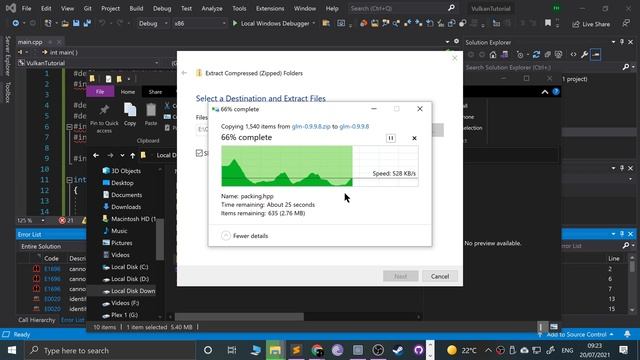Viewport: 640px width, 360px height.
Task: Open the Analyze menu
Action: pyautogui.click(x=212, y=8)
